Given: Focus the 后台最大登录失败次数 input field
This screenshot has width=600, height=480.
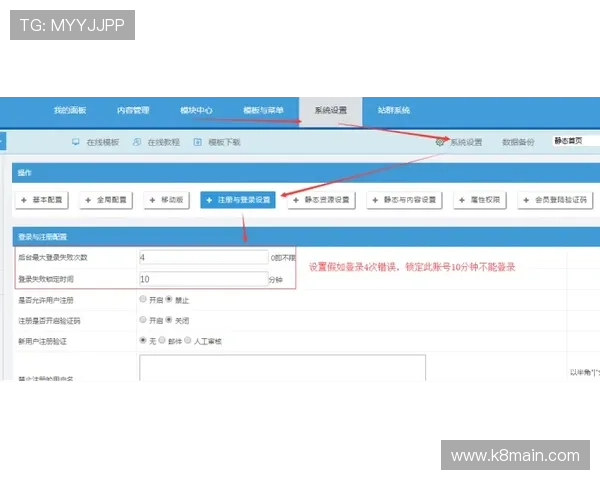Looking at the screenshot, I should pos(204,257).
